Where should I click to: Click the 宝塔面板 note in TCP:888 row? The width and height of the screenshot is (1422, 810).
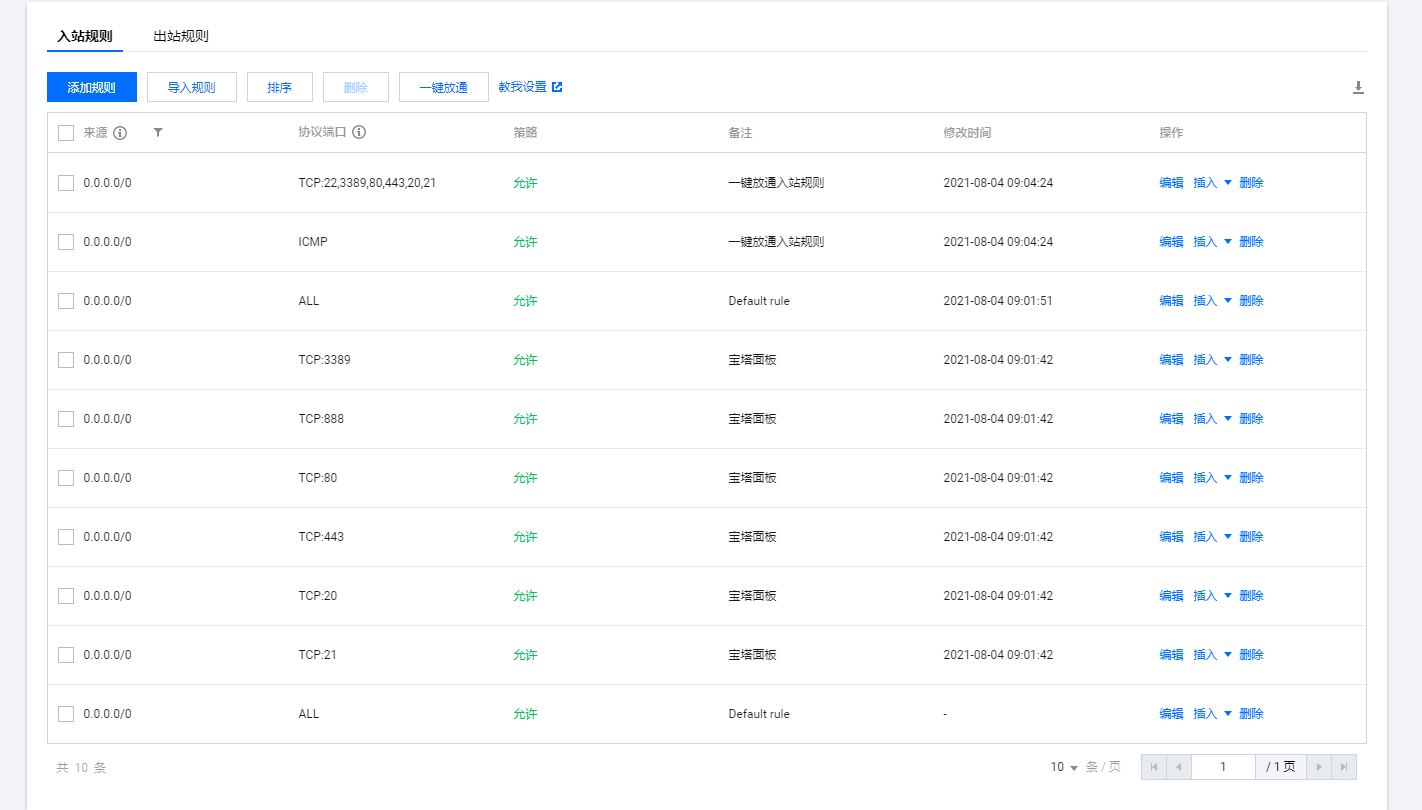click(x=752, y=419)
